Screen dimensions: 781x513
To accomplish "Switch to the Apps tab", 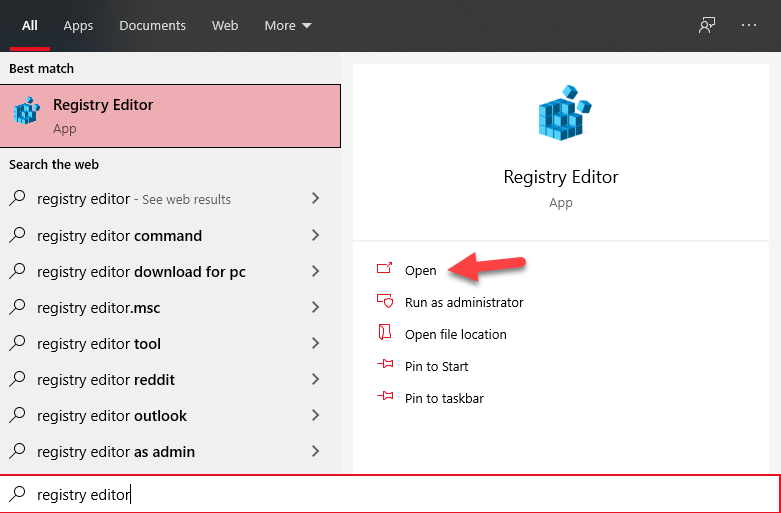I will coord(78,25).
